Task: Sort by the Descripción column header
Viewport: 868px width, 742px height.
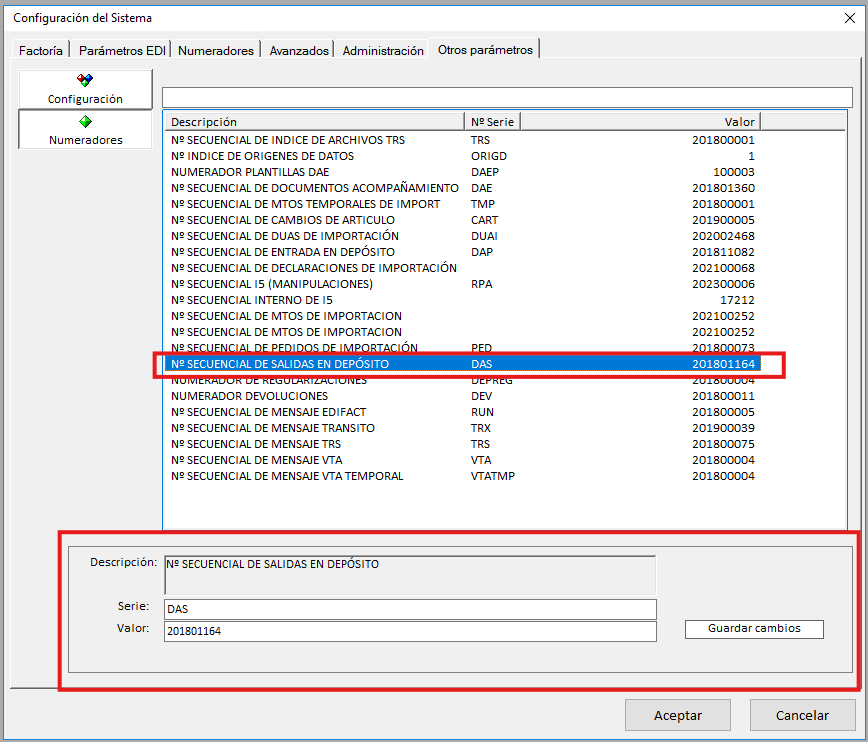Action: (x=315, y=122)
